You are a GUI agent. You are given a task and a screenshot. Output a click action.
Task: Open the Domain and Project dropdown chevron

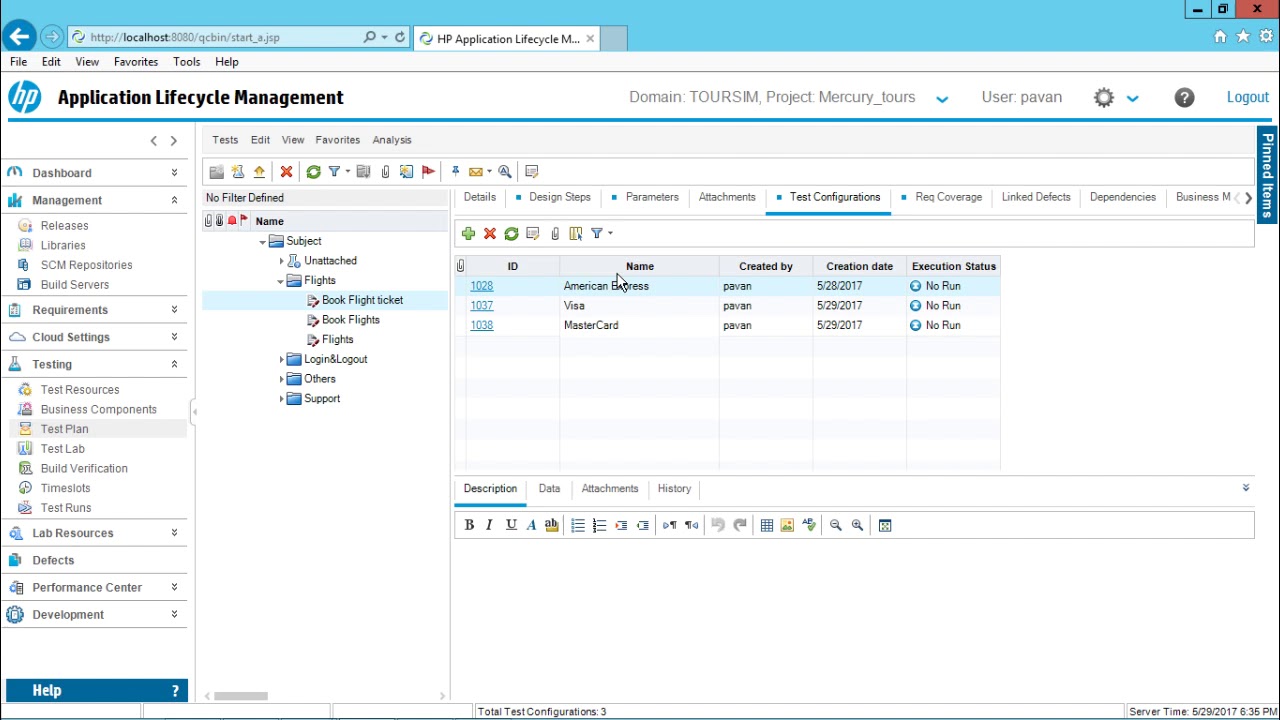(x=942, y=99)
